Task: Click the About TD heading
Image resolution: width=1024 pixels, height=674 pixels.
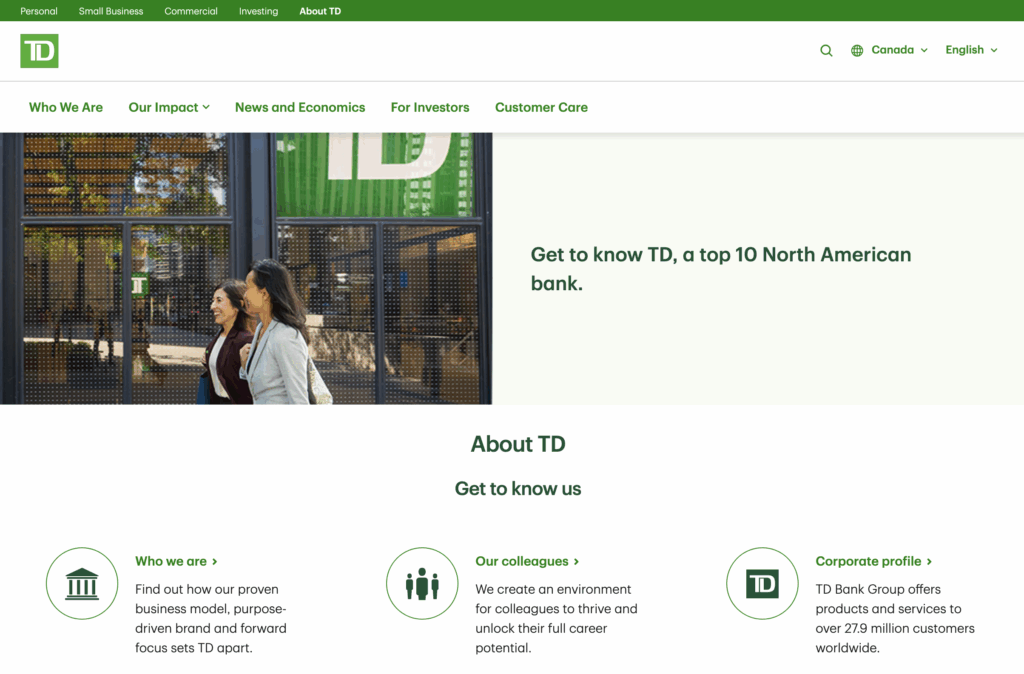Action: point(518,444)
